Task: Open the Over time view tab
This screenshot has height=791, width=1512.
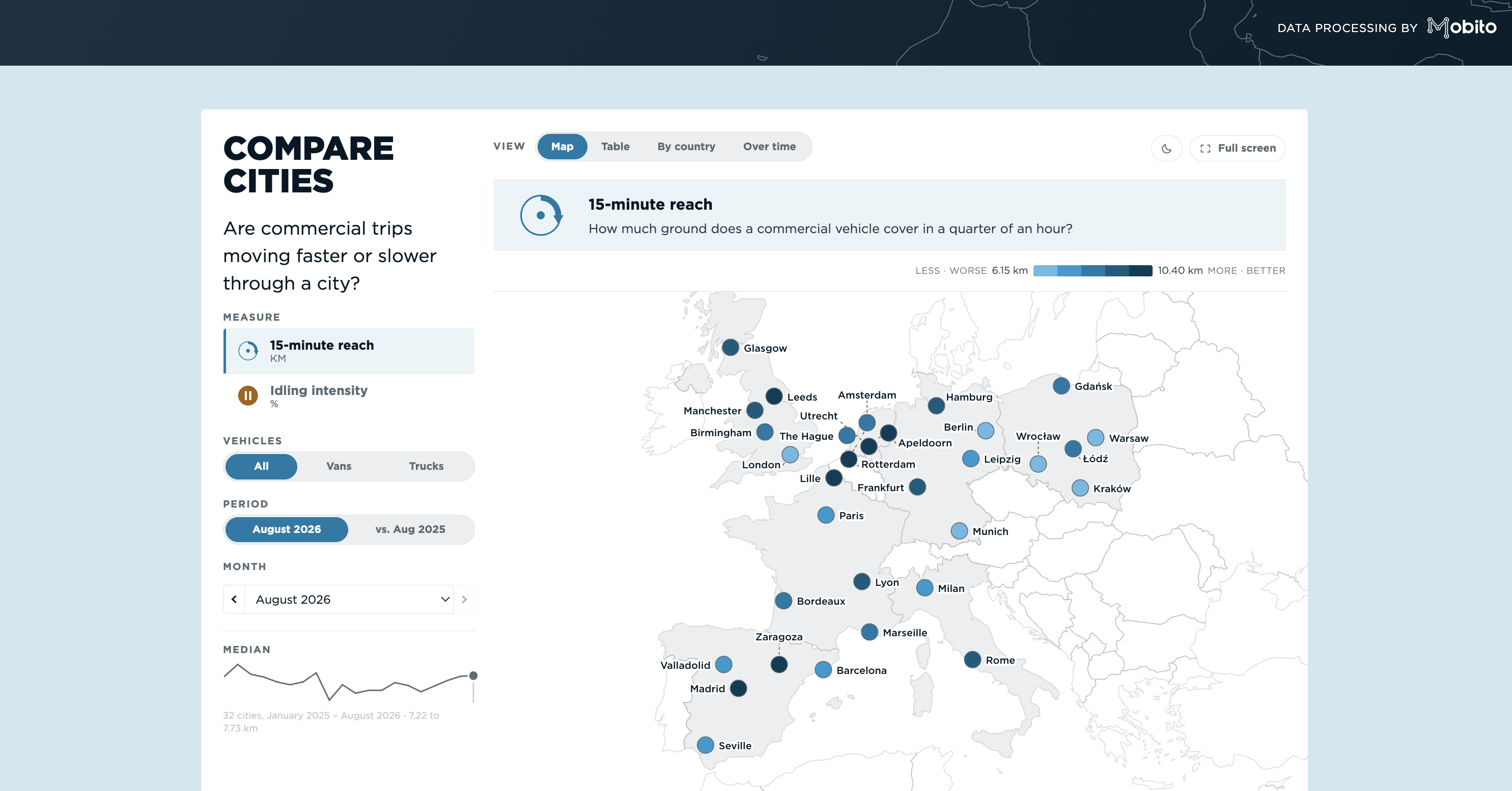Action: point(769,147)
